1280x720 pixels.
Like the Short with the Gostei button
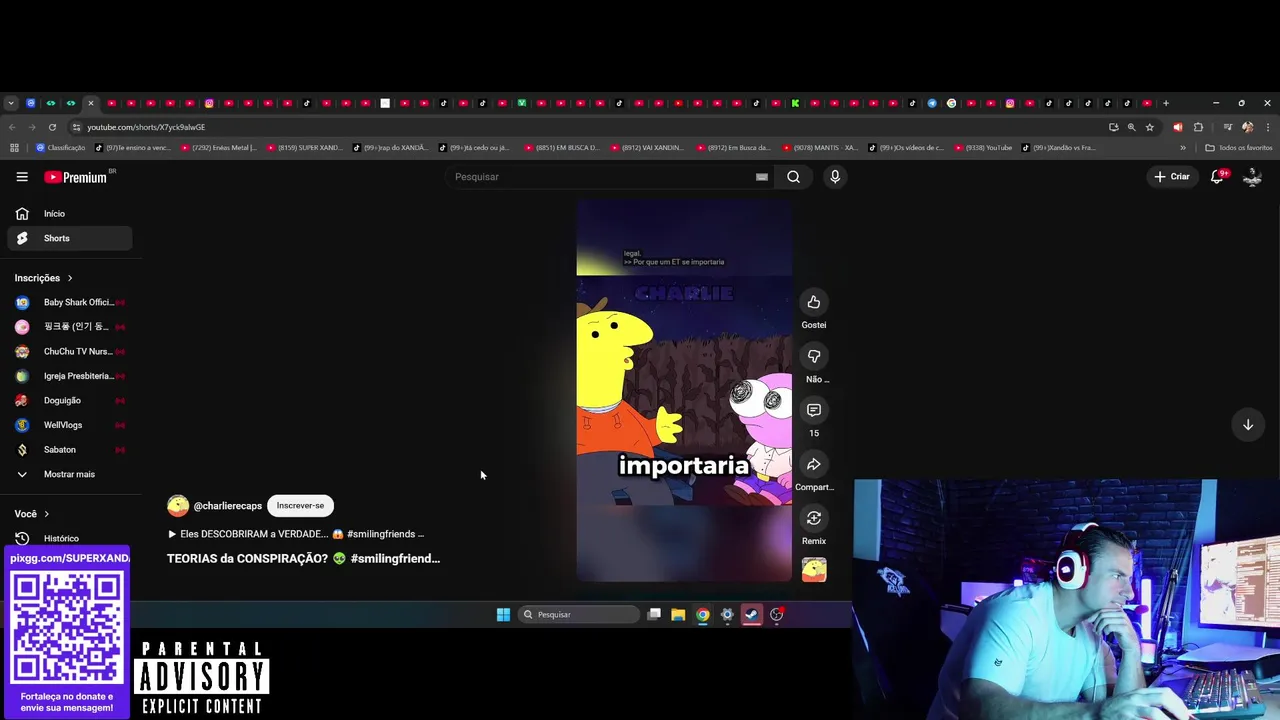pyautogui.click(x=814, y=302)
